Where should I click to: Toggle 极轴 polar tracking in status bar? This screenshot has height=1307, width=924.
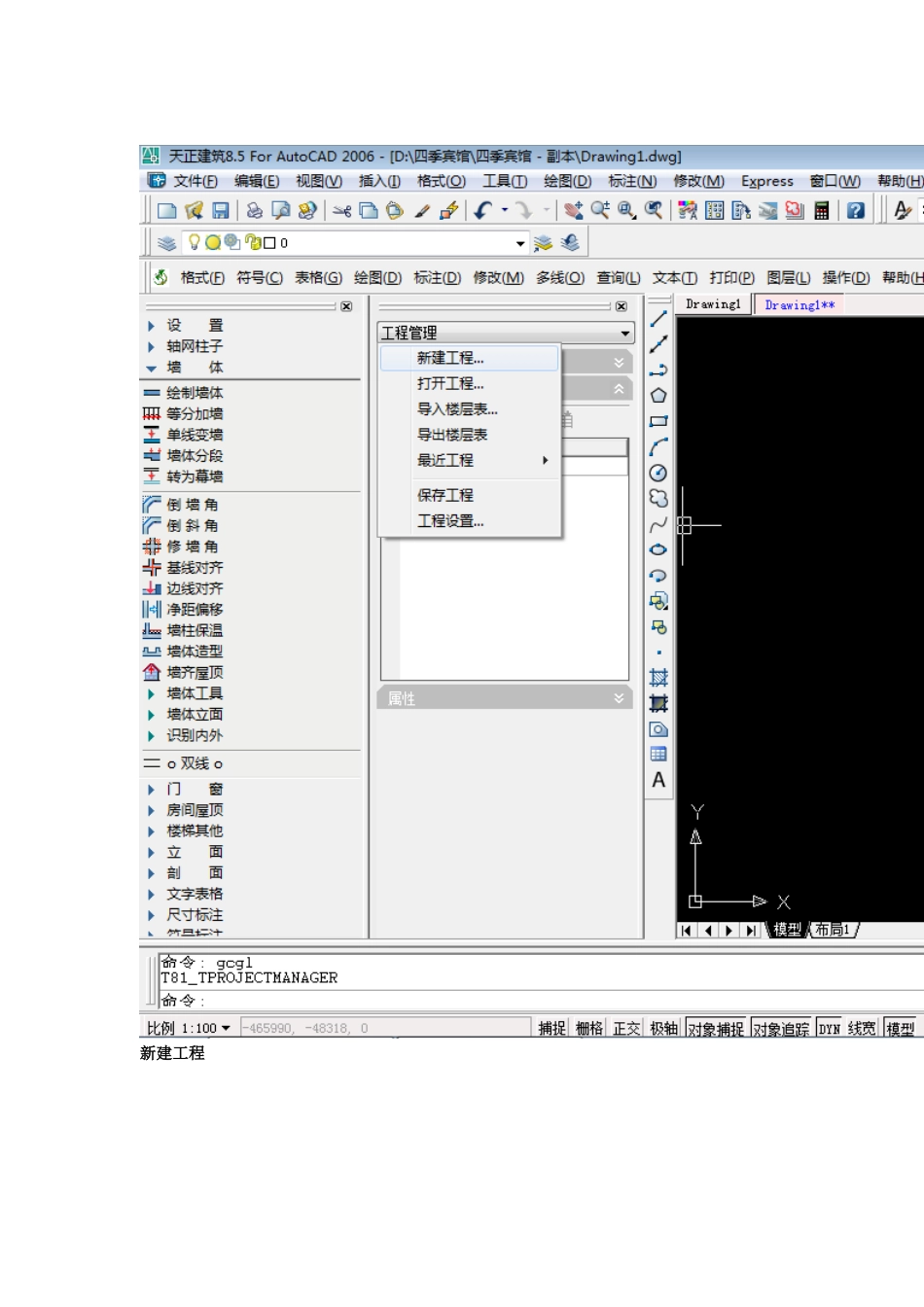664,1029
